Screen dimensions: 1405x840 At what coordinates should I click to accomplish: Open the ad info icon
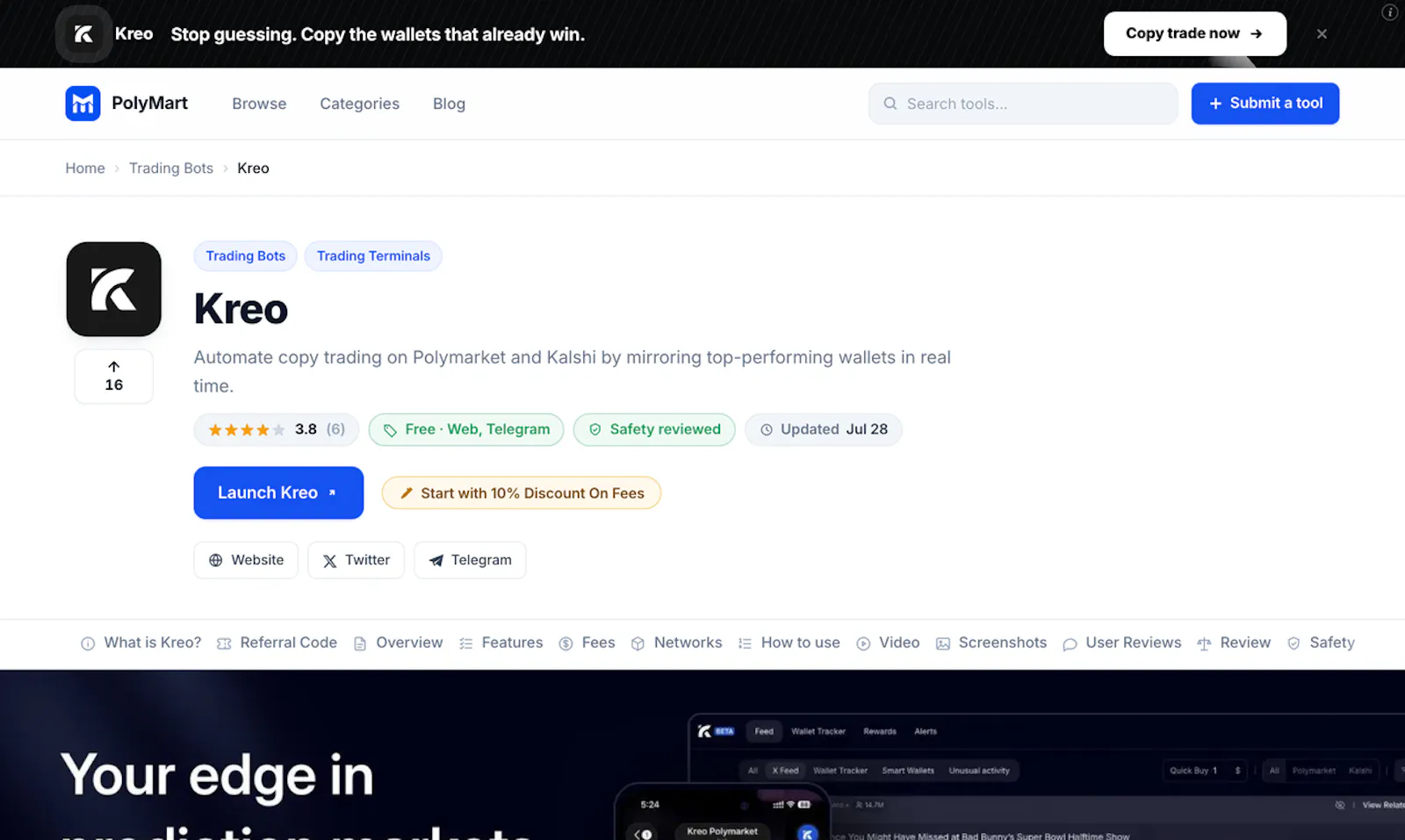[1389, 12]
